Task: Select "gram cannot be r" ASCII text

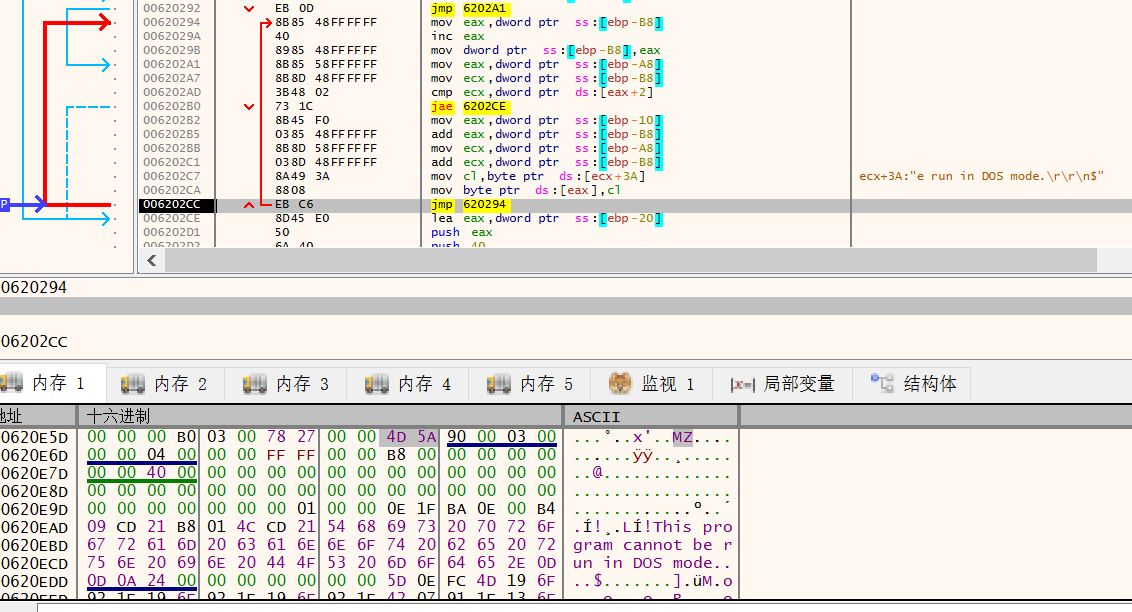Action: pos(653,546)
